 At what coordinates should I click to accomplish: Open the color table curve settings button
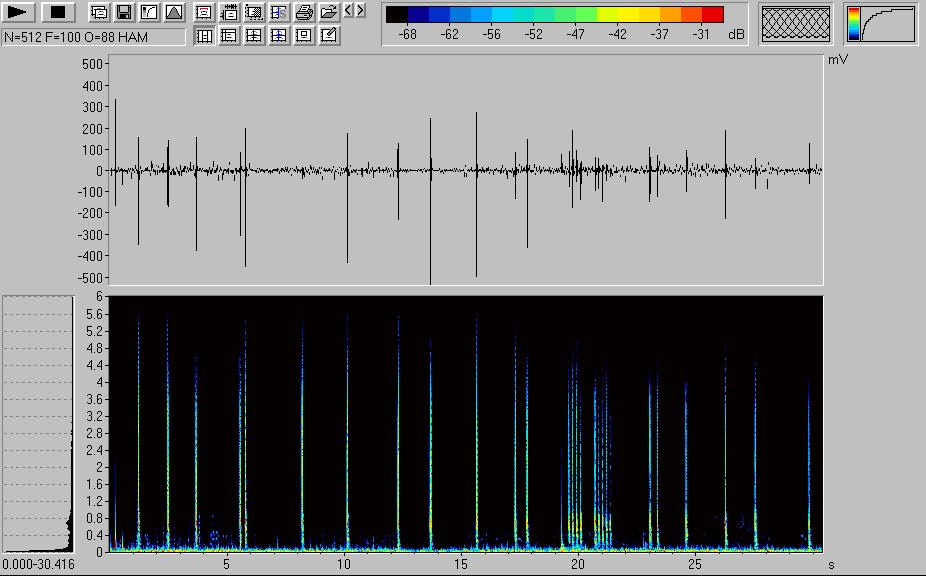coord(881,24)
